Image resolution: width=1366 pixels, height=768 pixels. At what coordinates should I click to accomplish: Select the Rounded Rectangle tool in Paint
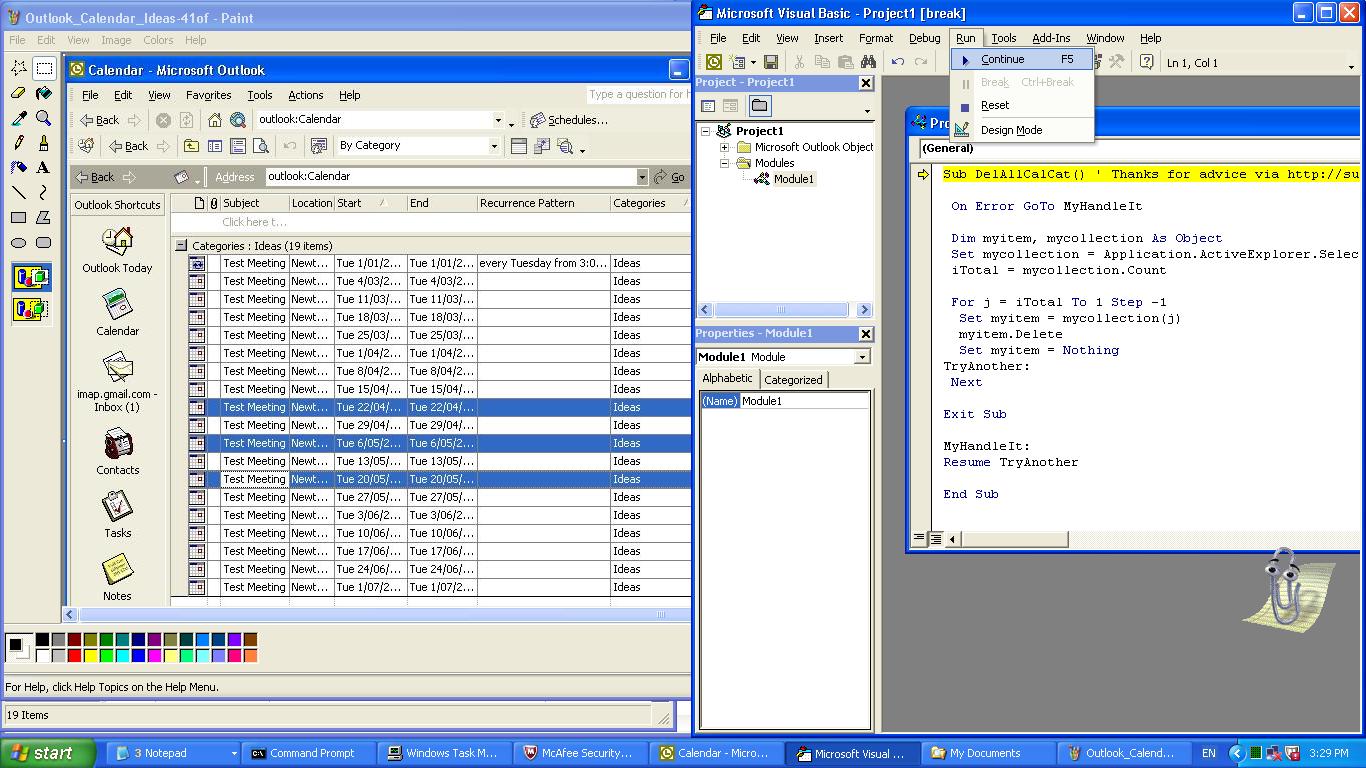(x=44, y=243)
